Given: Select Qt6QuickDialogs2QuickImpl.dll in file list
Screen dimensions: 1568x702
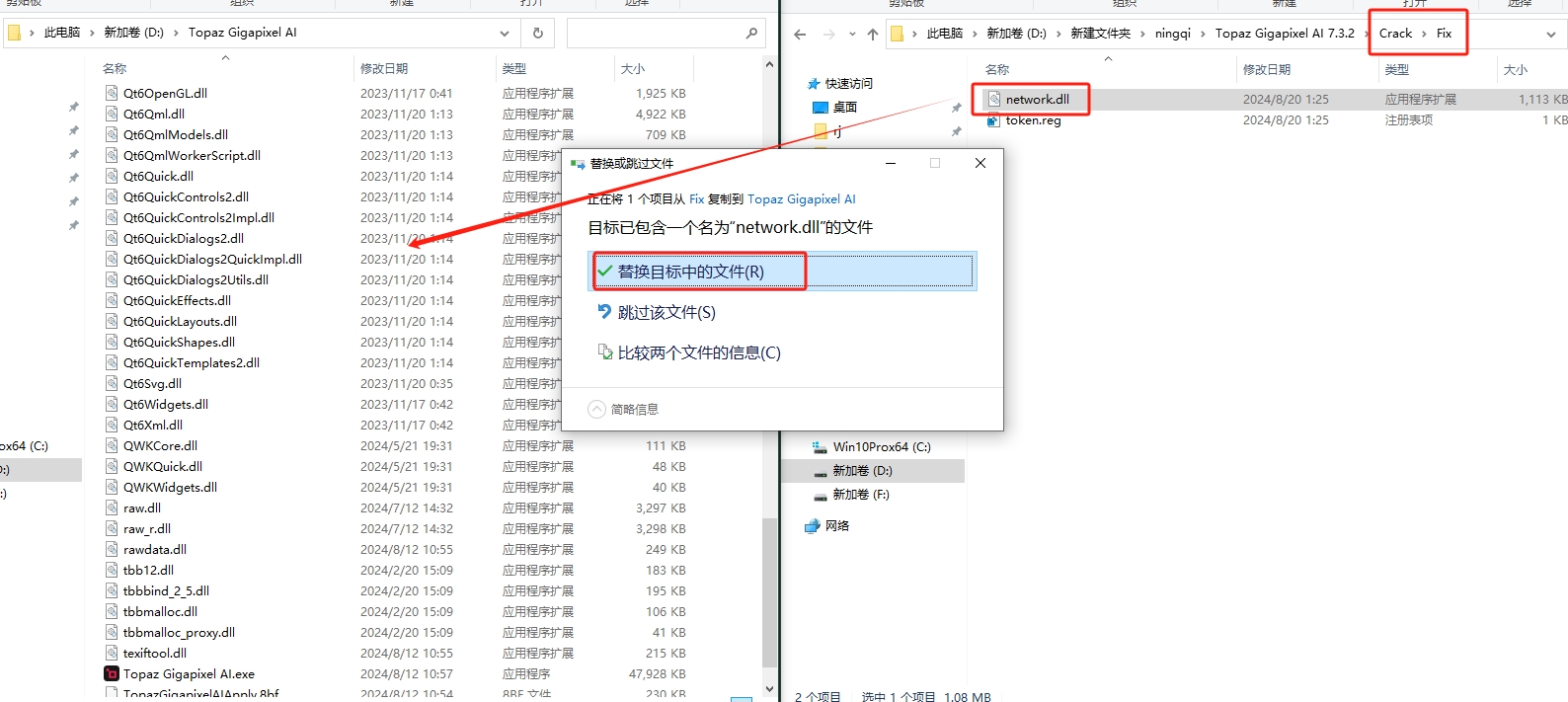Looking at the screenshot, I should tap(212, 259).
